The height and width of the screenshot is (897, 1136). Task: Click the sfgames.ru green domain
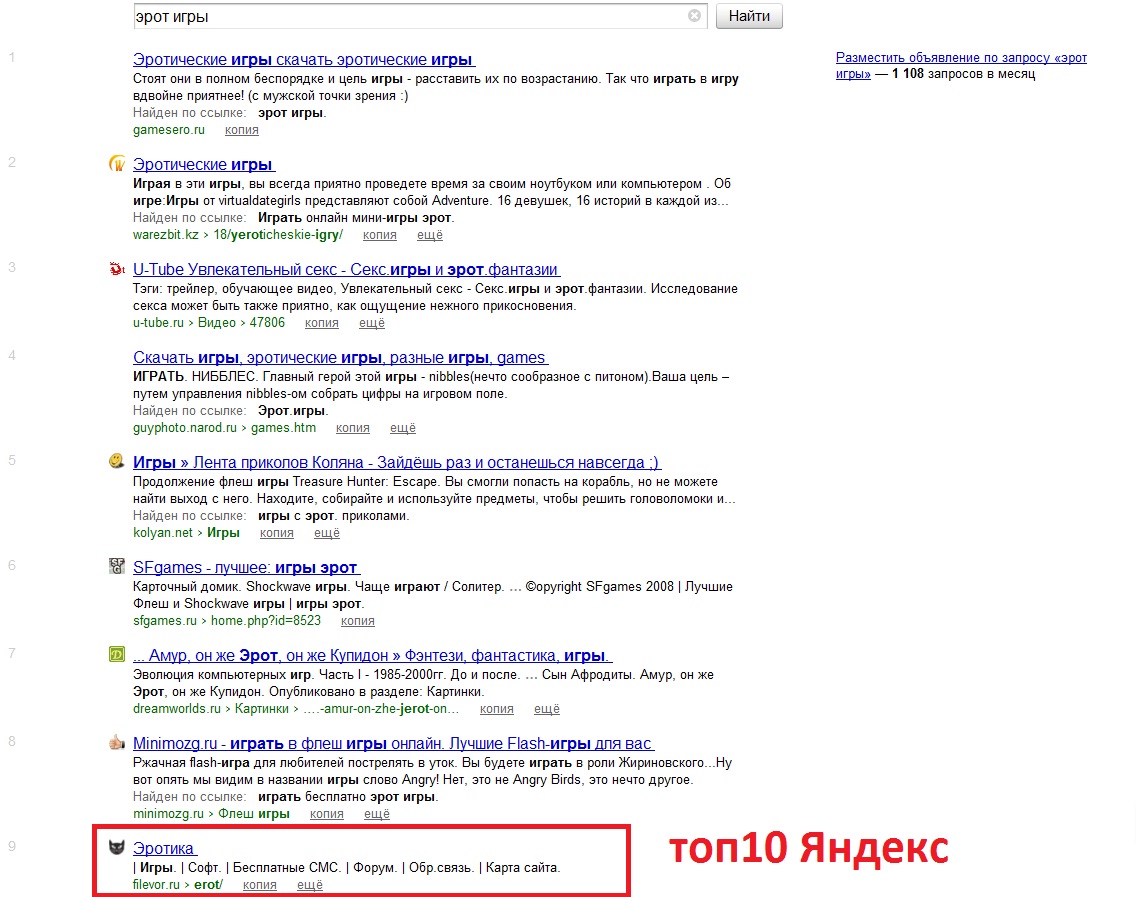164,620
